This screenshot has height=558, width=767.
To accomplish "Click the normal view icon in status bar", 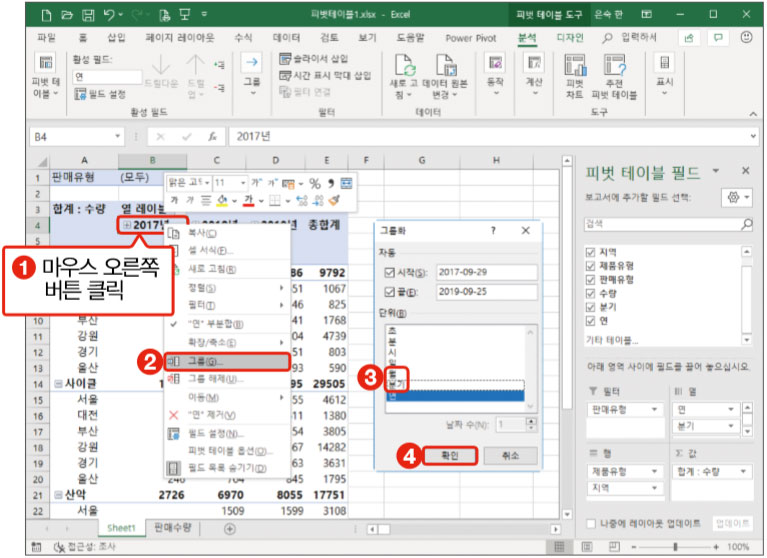I will coord(559,546).
